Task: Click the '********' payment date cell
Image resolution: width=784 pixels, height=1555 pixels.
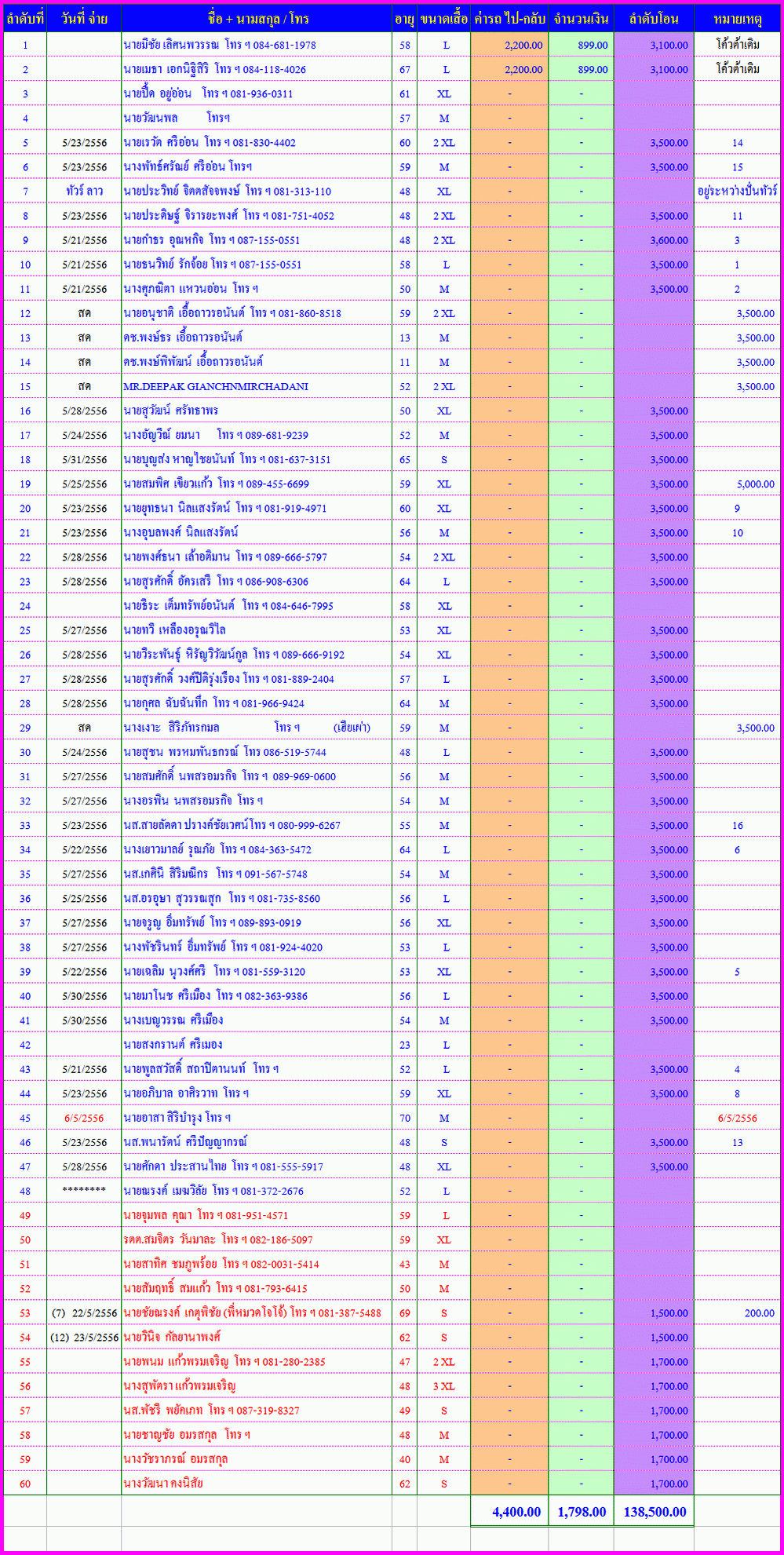Action: pyautogui.click(x=84, y=1191)
